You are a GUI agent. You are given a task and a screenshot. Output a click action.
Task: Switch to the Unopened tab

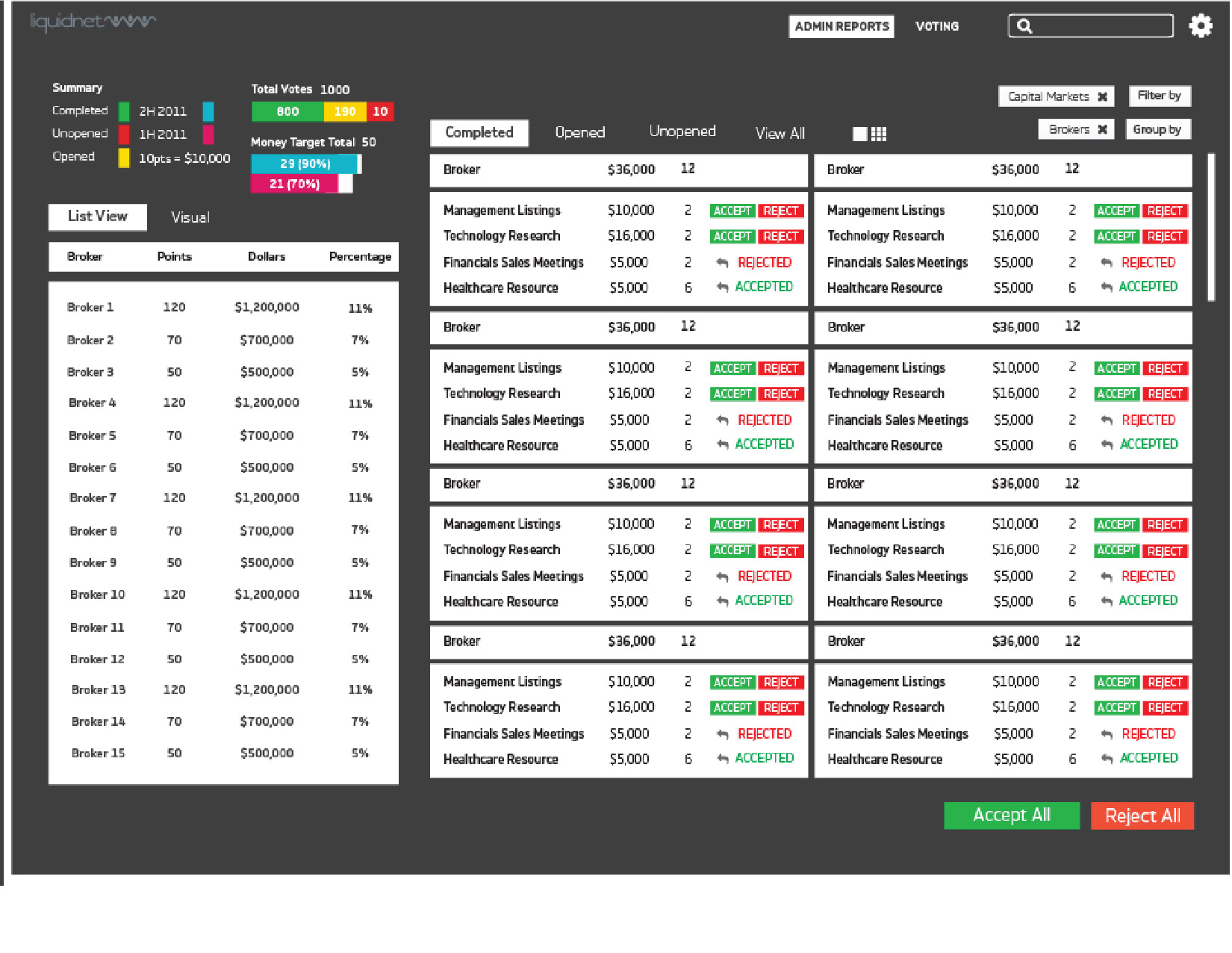[x=682, y=131]
